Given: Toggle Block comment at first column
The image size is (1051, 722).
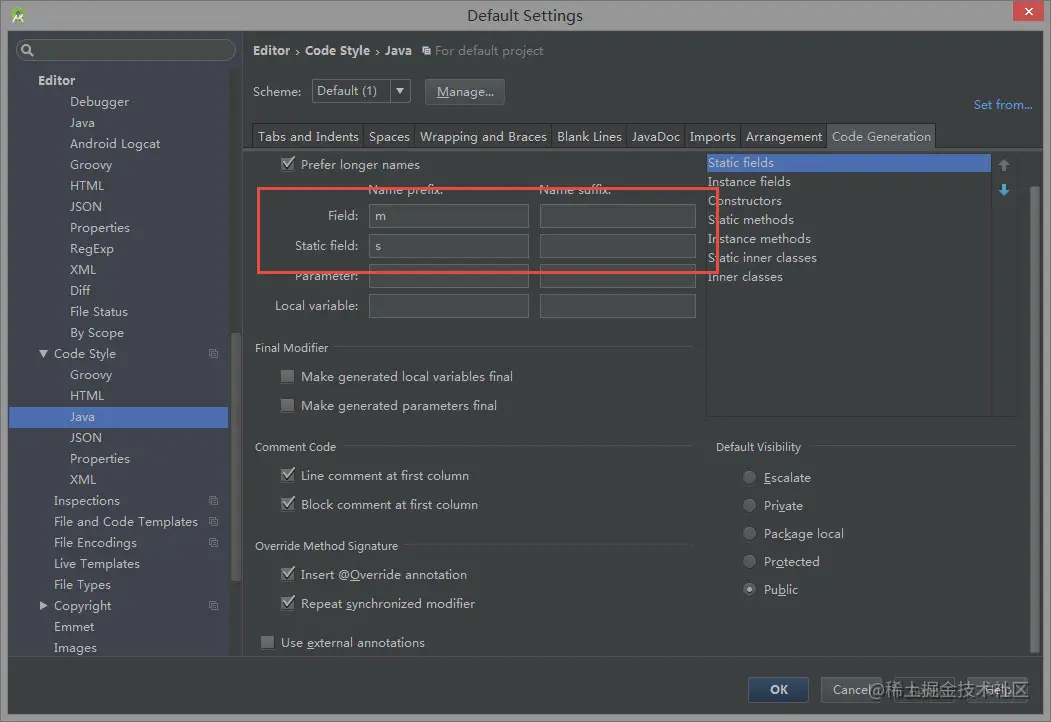Looking at the screenshot, I should pyautogui.click(x=288, y=503).
